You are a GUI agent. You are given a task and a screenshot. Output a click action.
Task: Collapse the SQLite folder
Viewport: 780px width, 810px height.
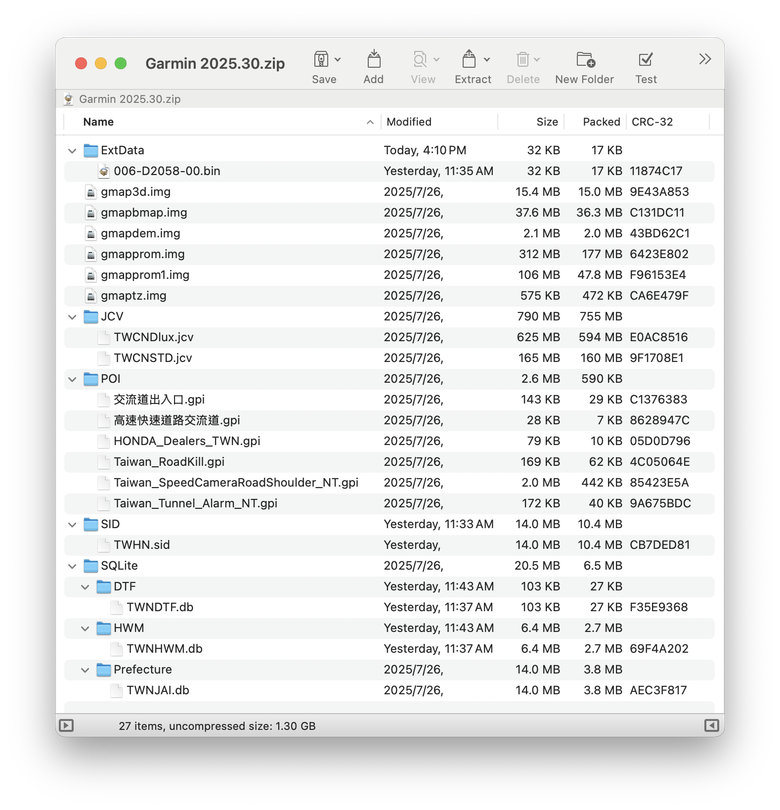pos(72,566)
